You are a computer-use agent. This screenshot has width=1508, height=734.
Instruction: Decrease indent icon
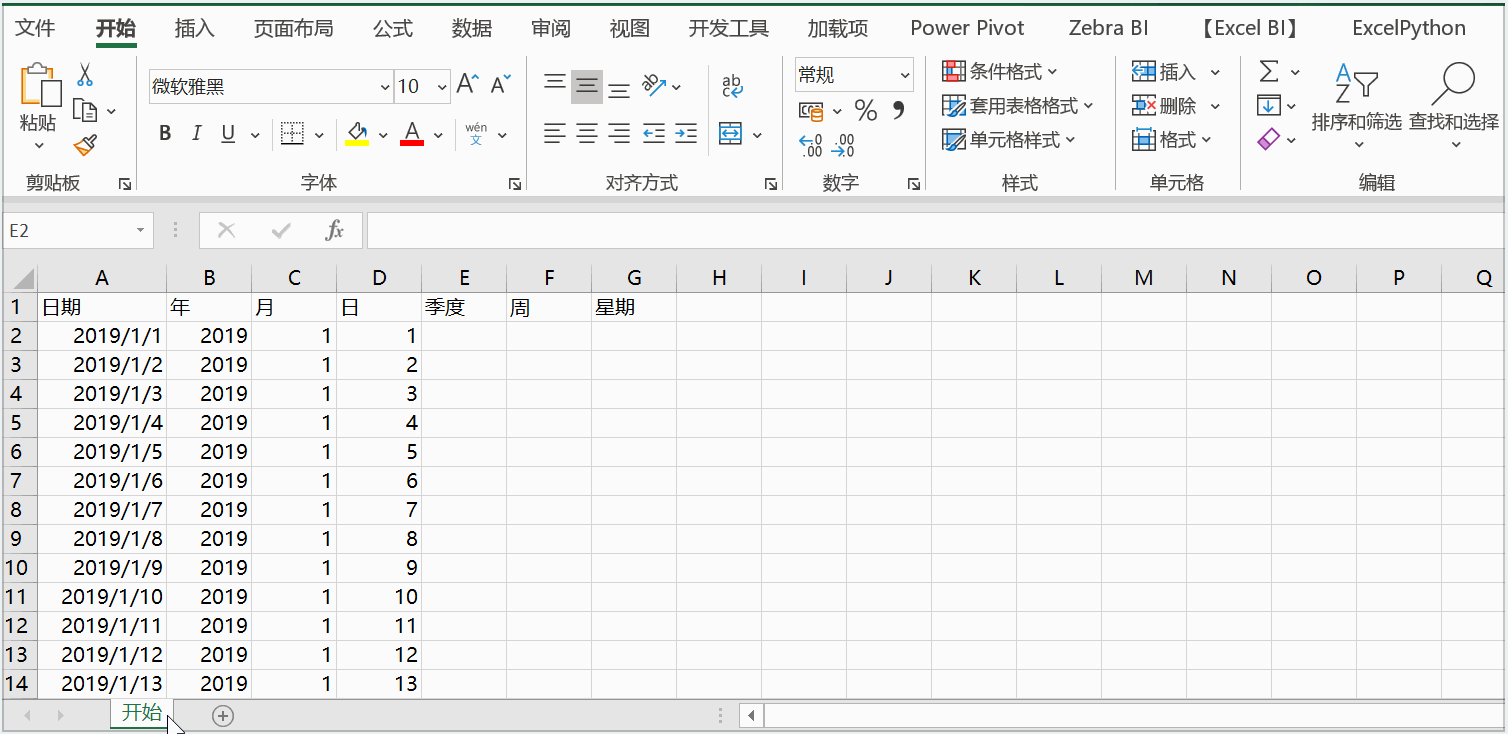coord(654,134)
